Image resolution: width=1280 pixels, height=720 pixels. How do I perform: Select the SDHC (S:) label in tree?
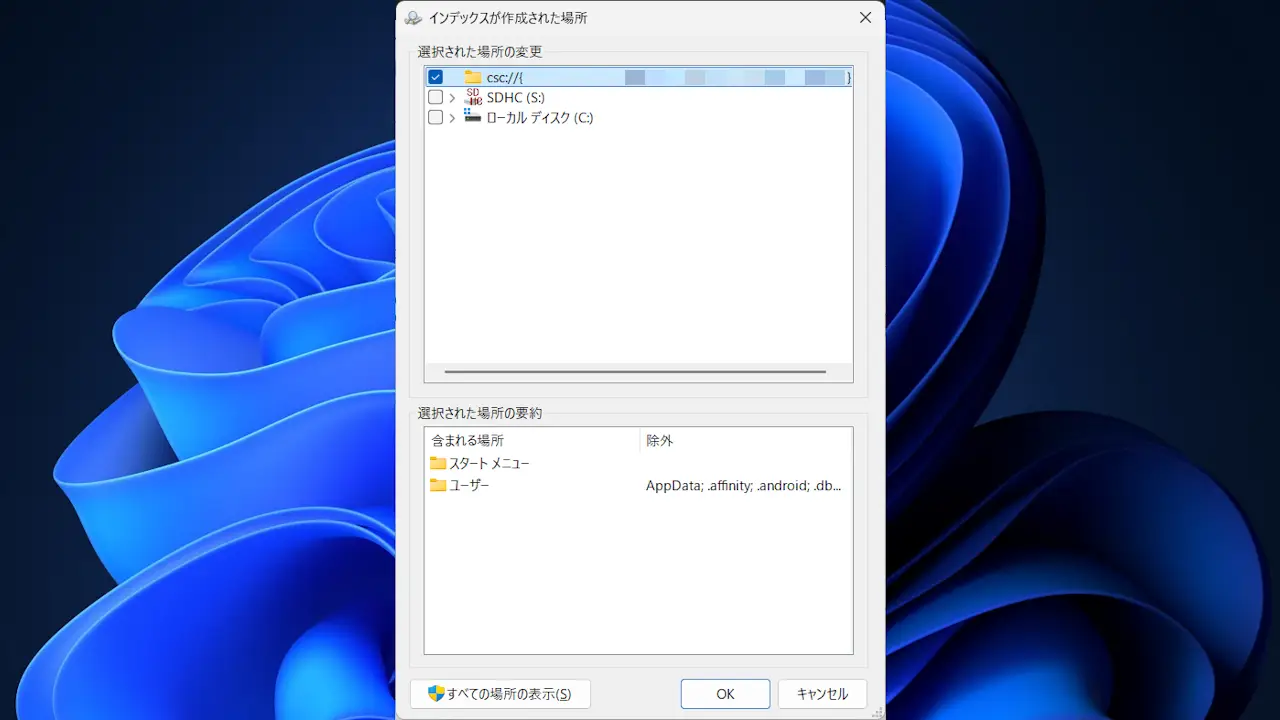[x=515, y=97]
